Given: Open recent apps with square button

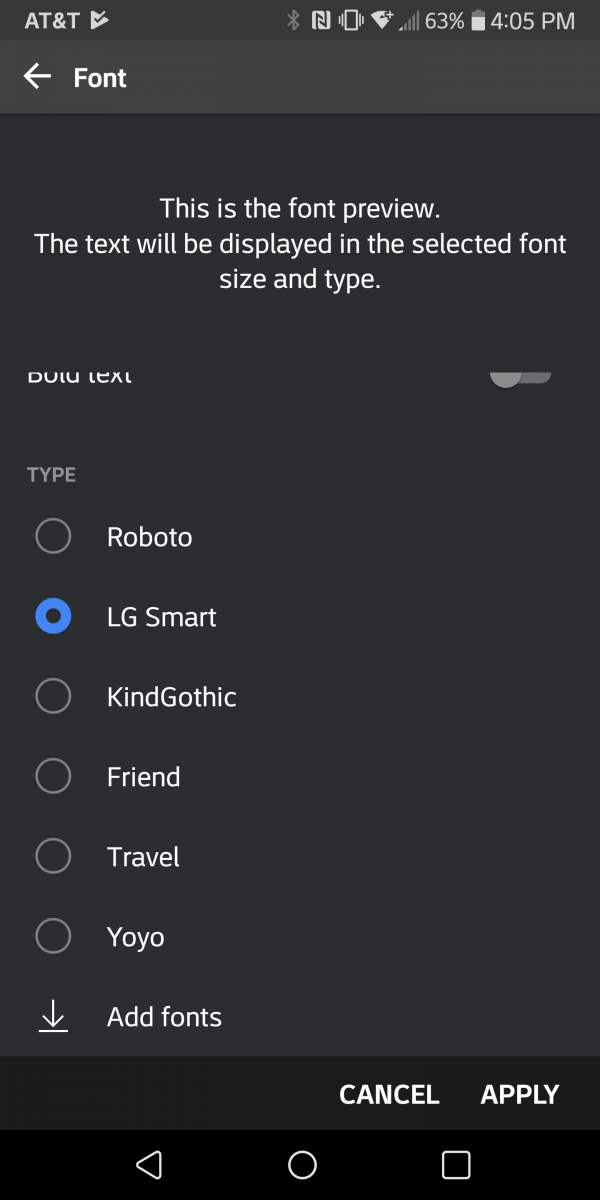Looking at the screenshot, I should coord(455,1164).
